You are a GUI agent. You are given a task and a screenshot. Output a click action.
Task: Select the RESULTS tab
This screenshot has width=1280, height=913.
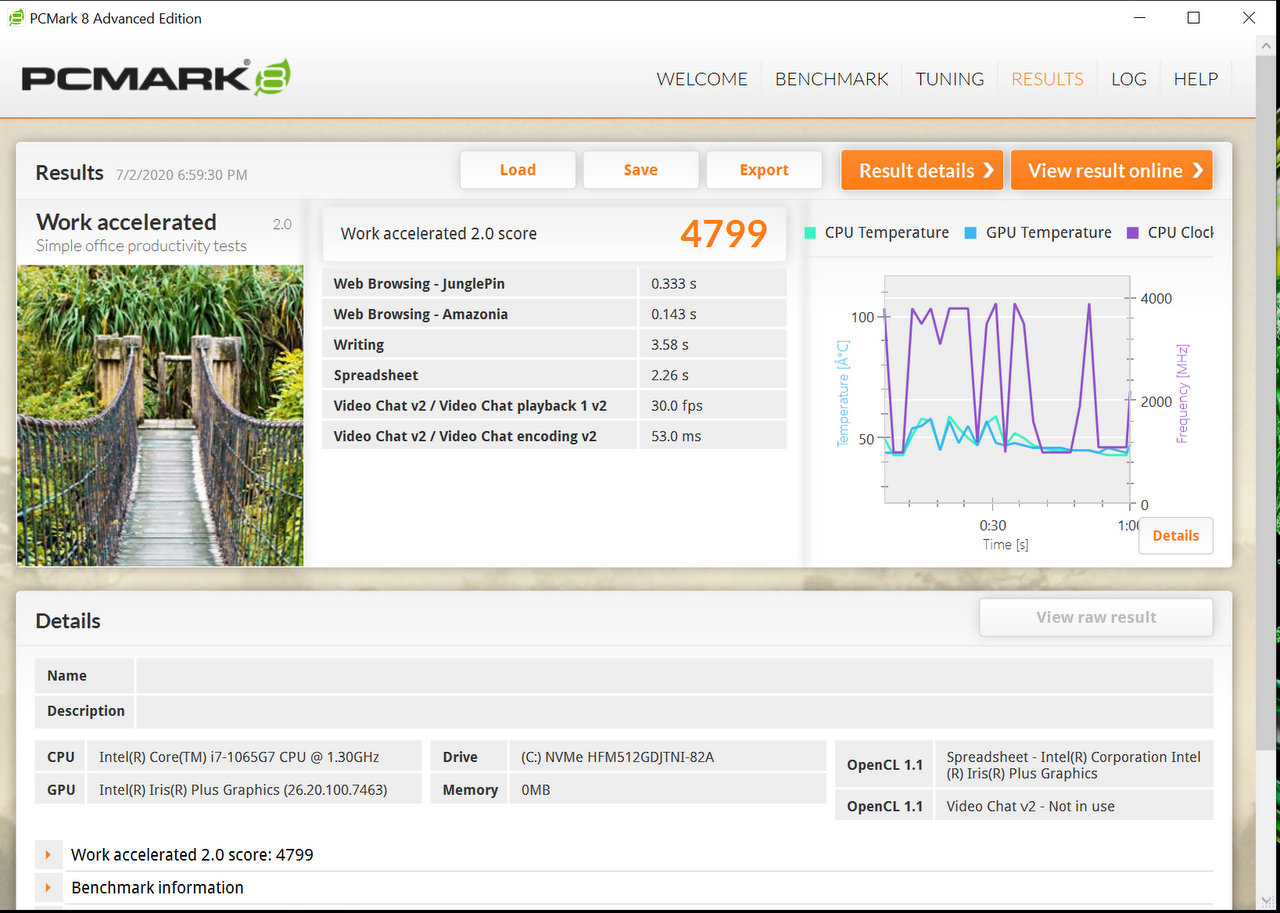[x=1047, y=79]
